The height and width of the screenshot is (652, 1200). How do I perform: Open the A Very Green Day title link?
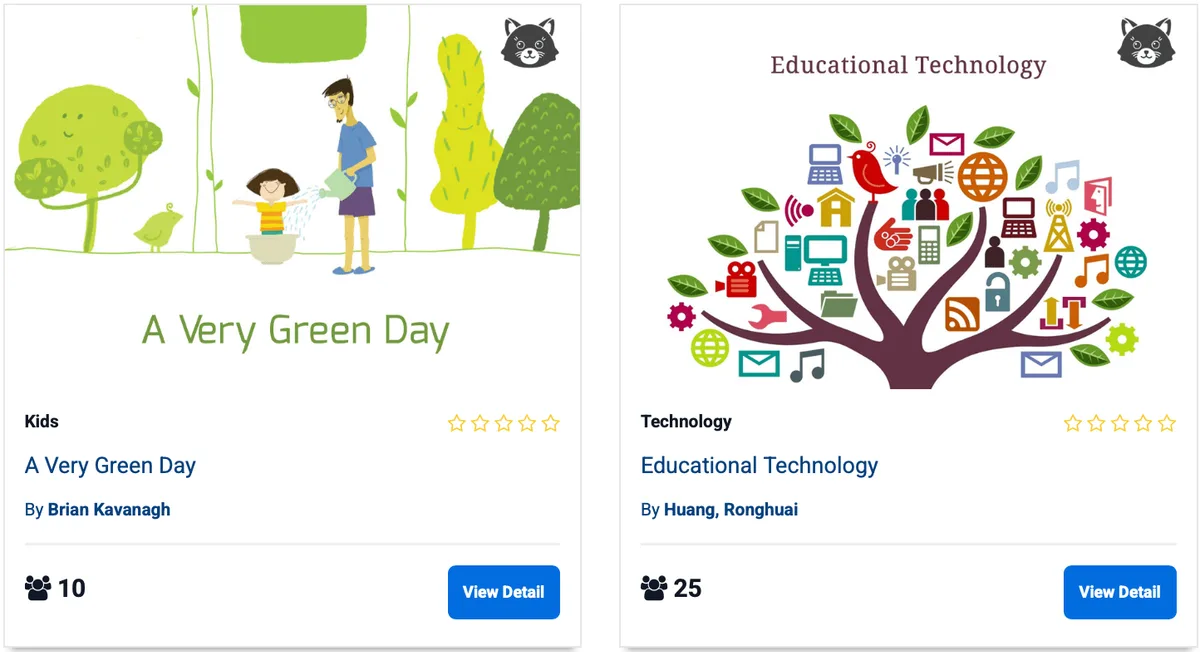(110, 466)
